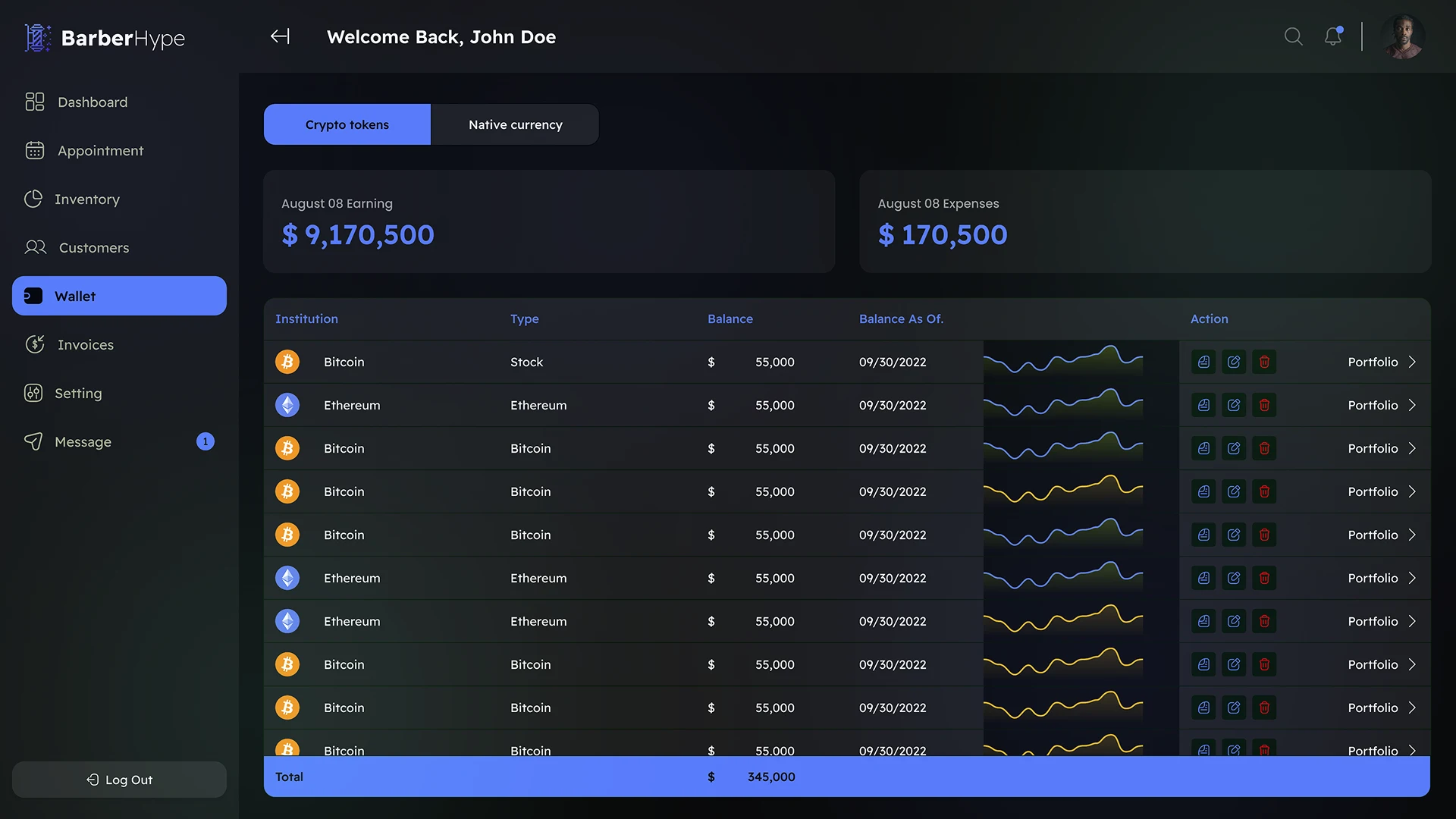Edit the Bitcoin Stock row
The width and height of the screenshot is (1456, 819).
coord(1234,362)
